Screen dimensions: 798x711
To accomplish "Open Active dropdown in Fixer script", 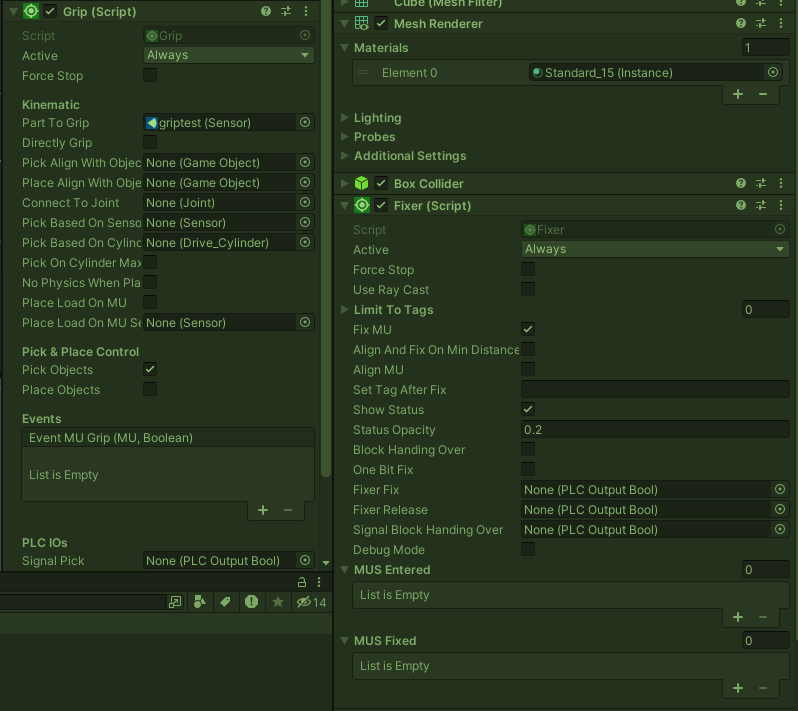I will [x=656, y=249].
